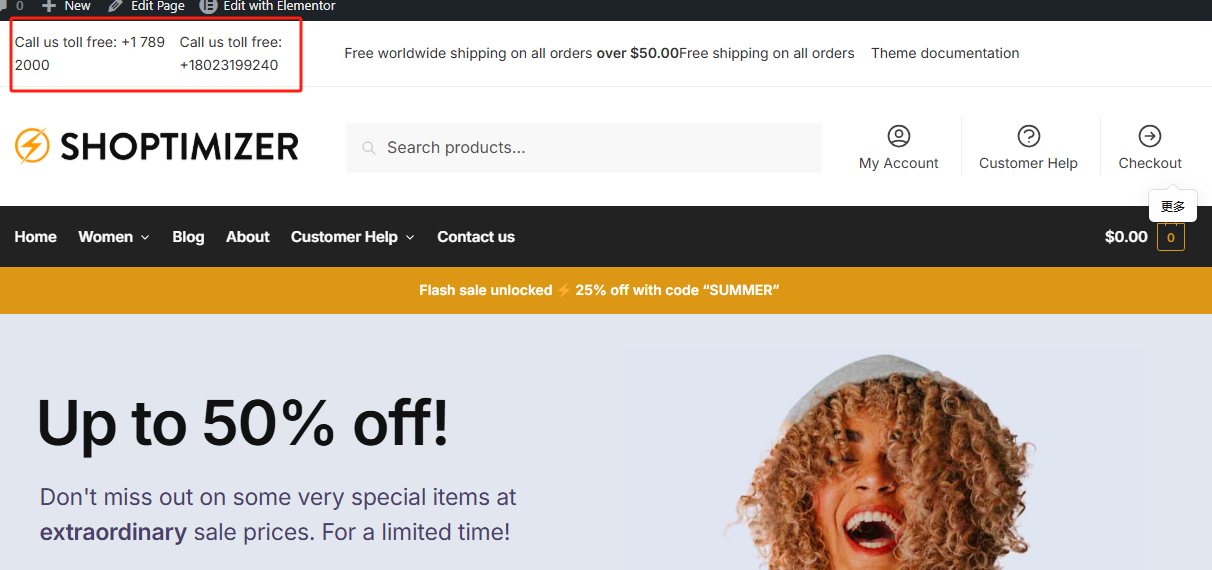Click the pencil icon for Edit Page

point(116,6)
